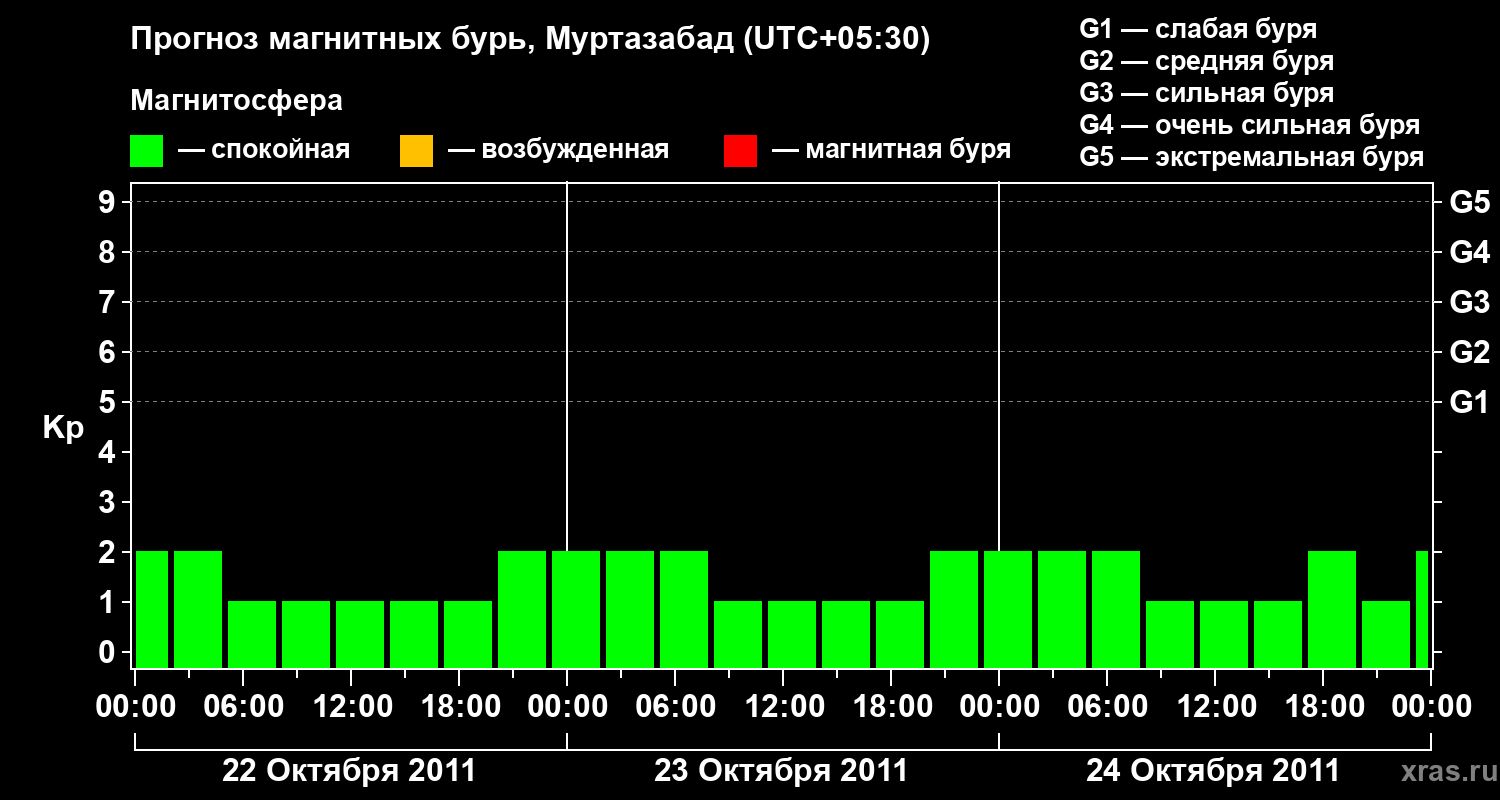Click the G1 label on right axis
Viewport: 1500px width, 800px height.
[x=1469, y=402]
